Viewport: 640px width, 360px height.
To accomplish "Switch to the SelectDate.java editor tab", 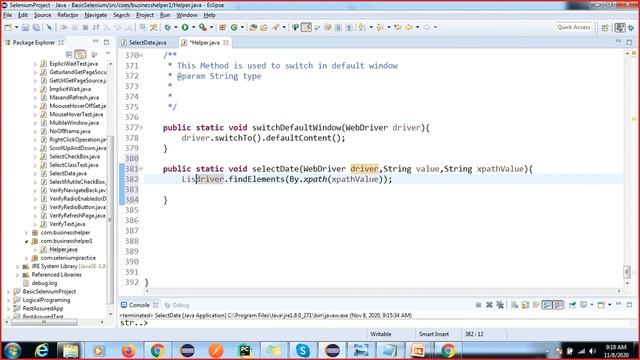I will tap(147, 42).
